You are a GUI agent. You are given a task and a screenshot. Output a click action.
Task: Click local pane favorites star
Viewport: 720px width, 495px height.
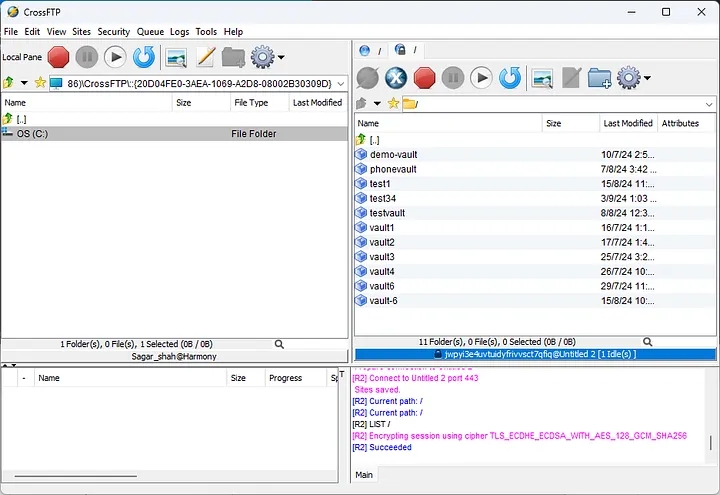point(40,83)
